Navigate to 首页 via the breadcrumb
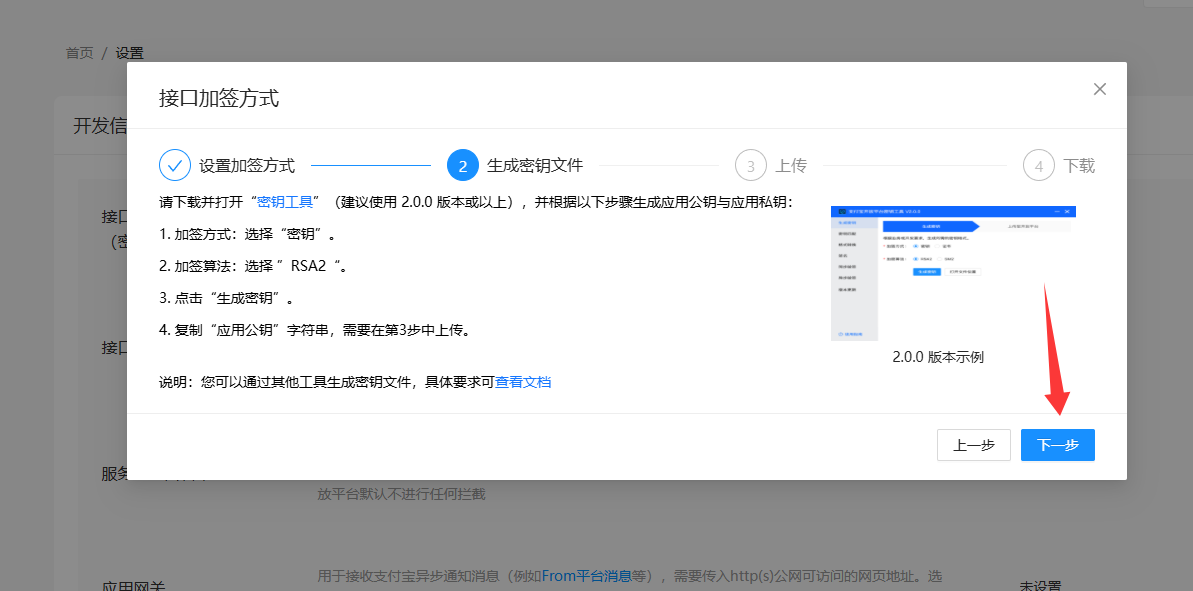The height and width of the screenshot is (591, 1193). (78, 53)
